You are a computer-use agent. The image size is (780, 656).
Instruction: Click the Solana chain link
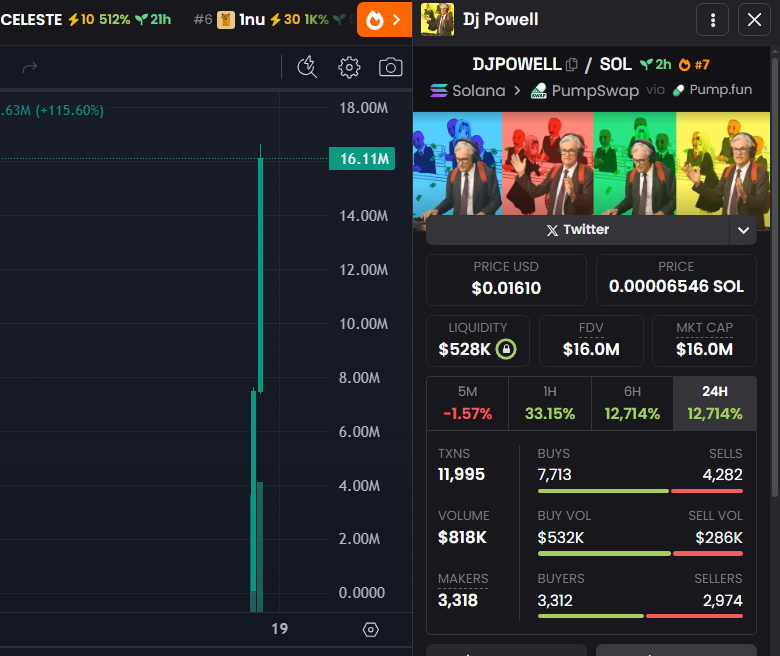tap(468, 91)
